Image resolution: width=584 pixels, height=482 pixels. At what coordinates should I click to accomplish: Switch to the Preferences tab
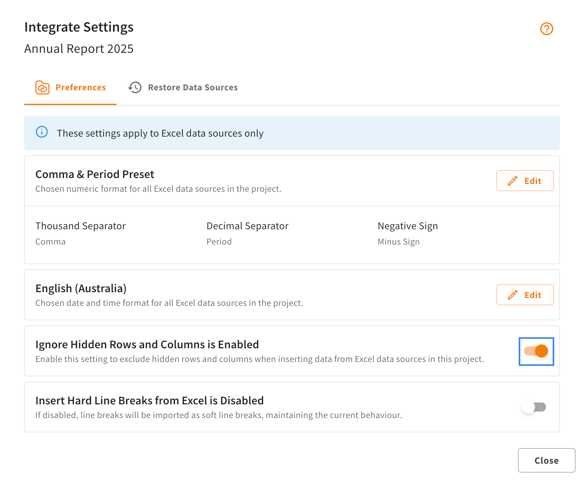click(x=70, y=88)
